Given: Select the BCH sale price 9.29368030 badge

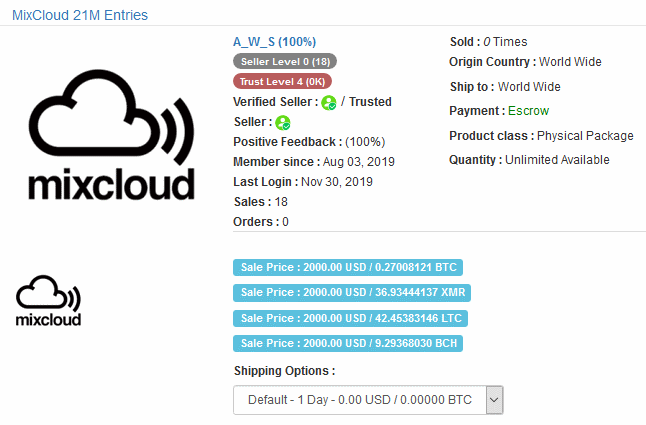Looking at the screenshot, I should (x=348, y=343).
